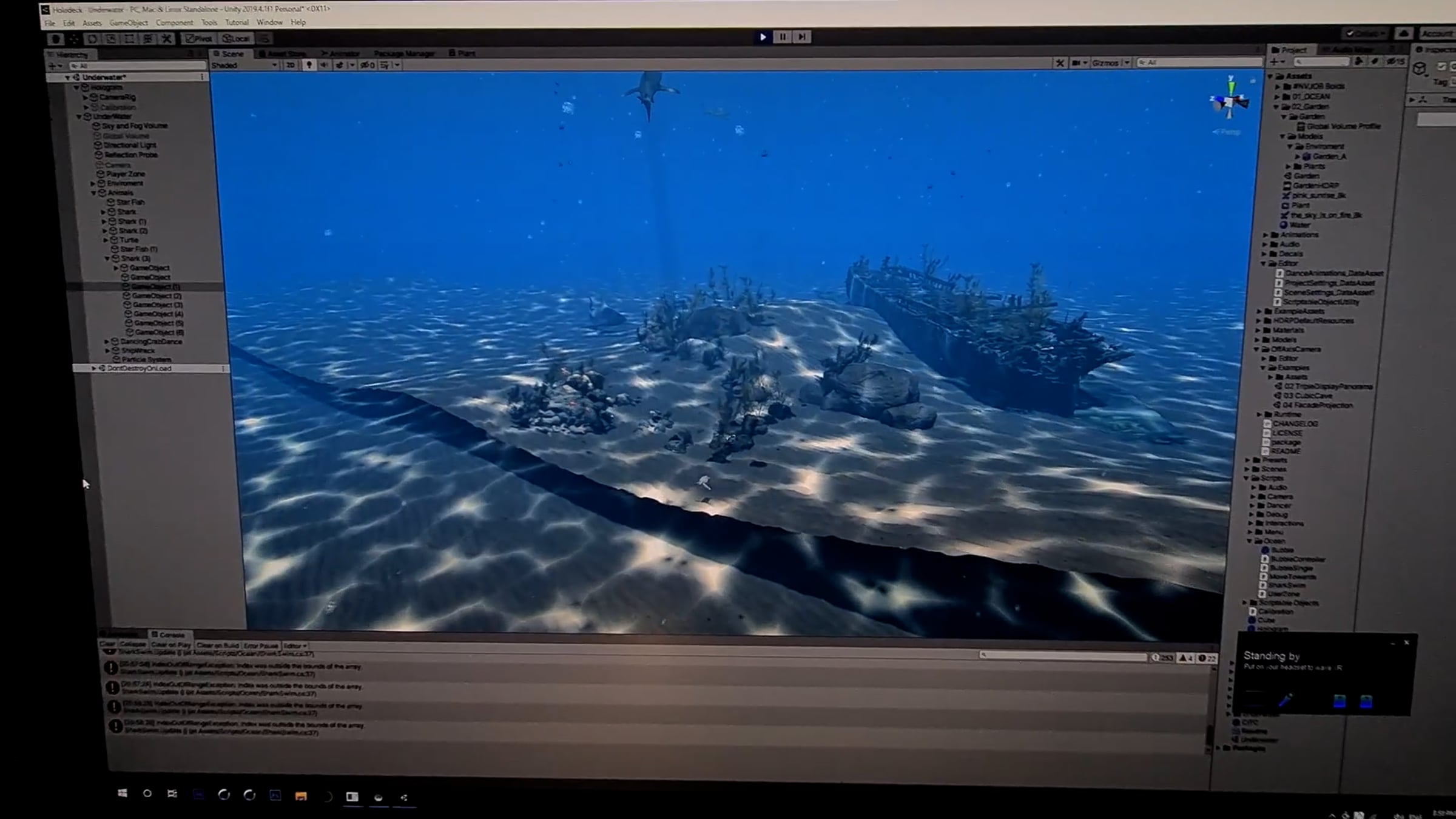Toggle scene audio with the speaker icon
This screenshot has height=819, width=1456.
[x=324, y=65]
